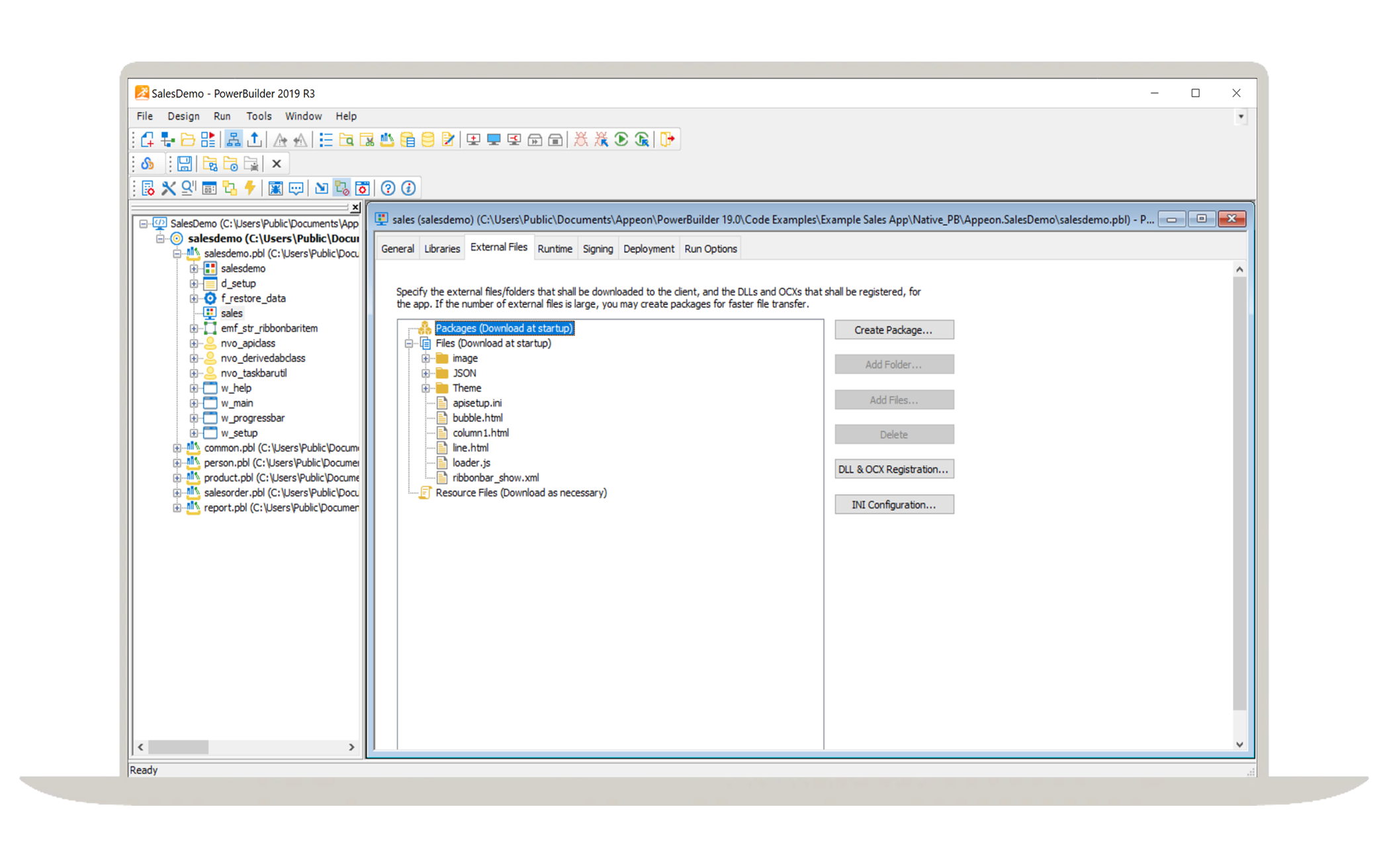Click the Create Package... button
Screen dimensions: 1389x868
pos(894,329)
